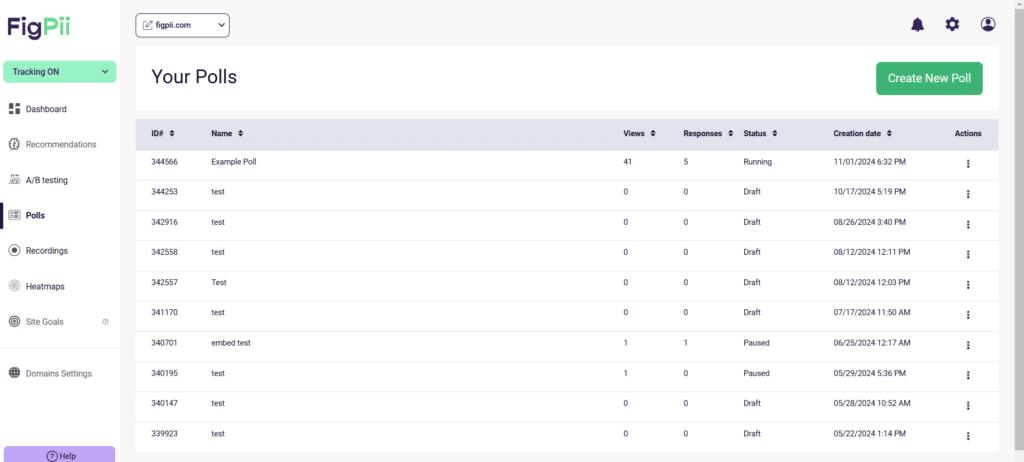This screenshot has height=462, width=1024.
Task: Navigate to A/B testing
Action: coord(46,180)
